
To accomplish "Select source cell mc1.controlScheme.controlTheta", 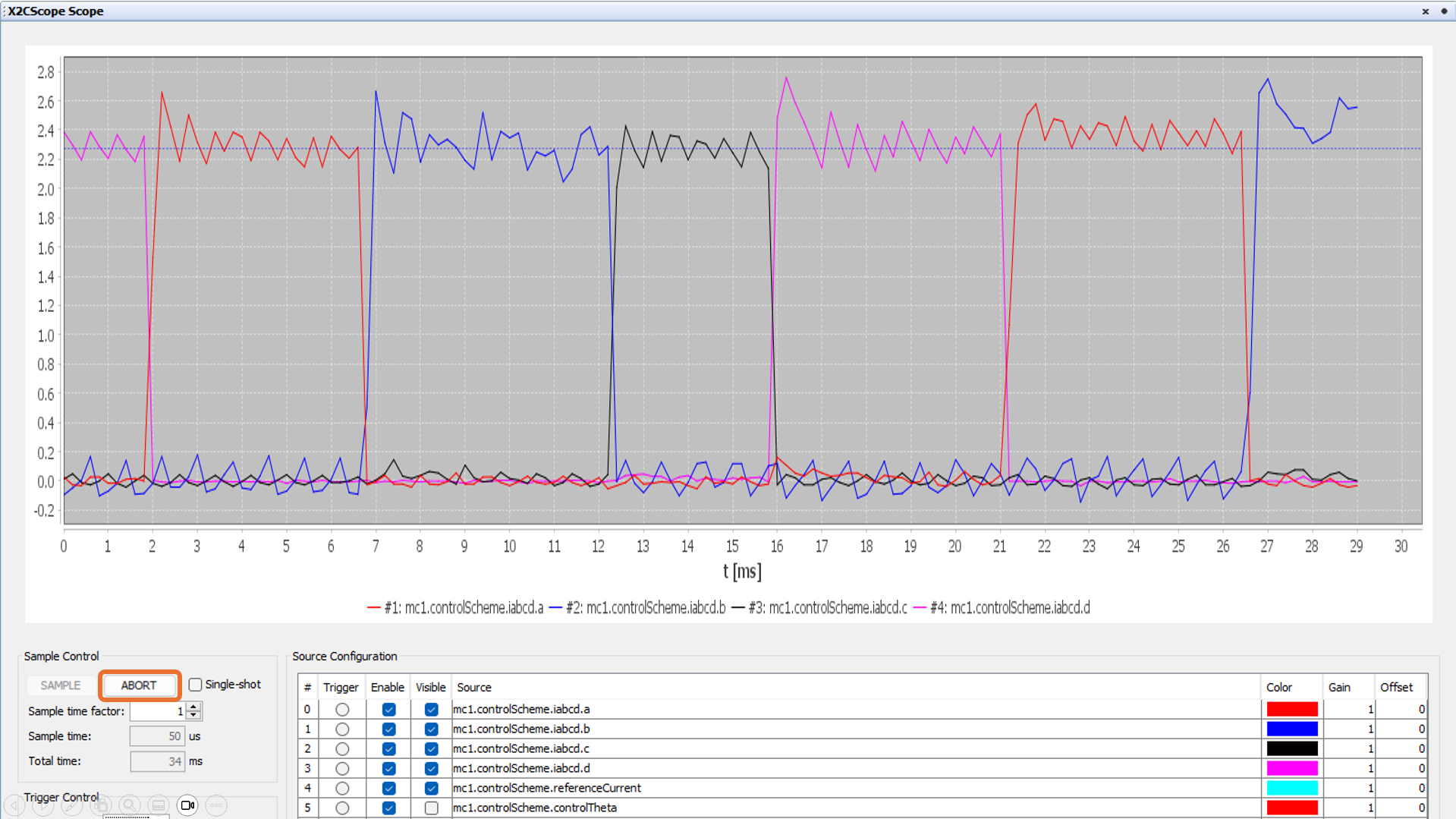I will click(856, 808).
